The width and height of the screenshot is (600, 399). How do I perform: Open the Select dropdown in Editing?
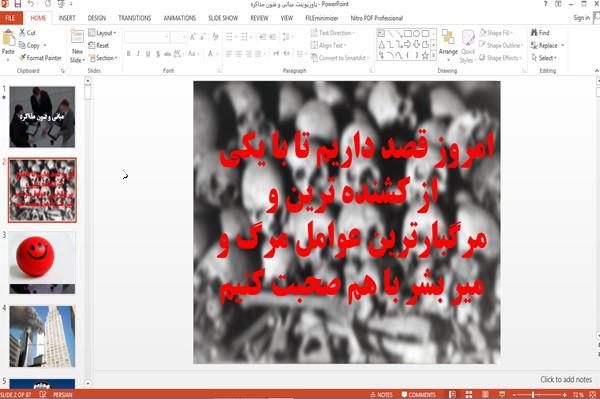tap(544, 58)
